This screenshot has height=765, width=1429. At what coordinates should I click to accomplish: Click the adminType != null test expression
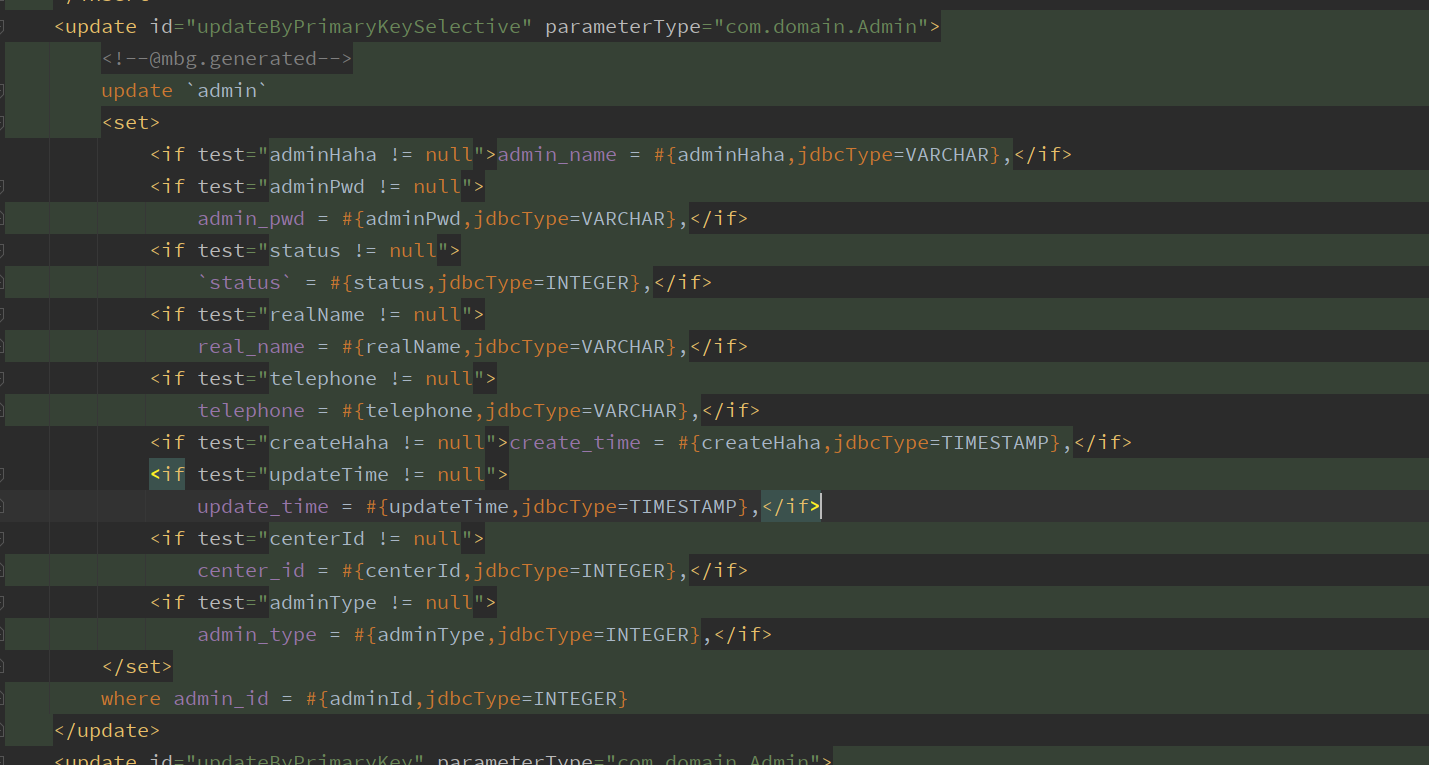tap(371, 602)
